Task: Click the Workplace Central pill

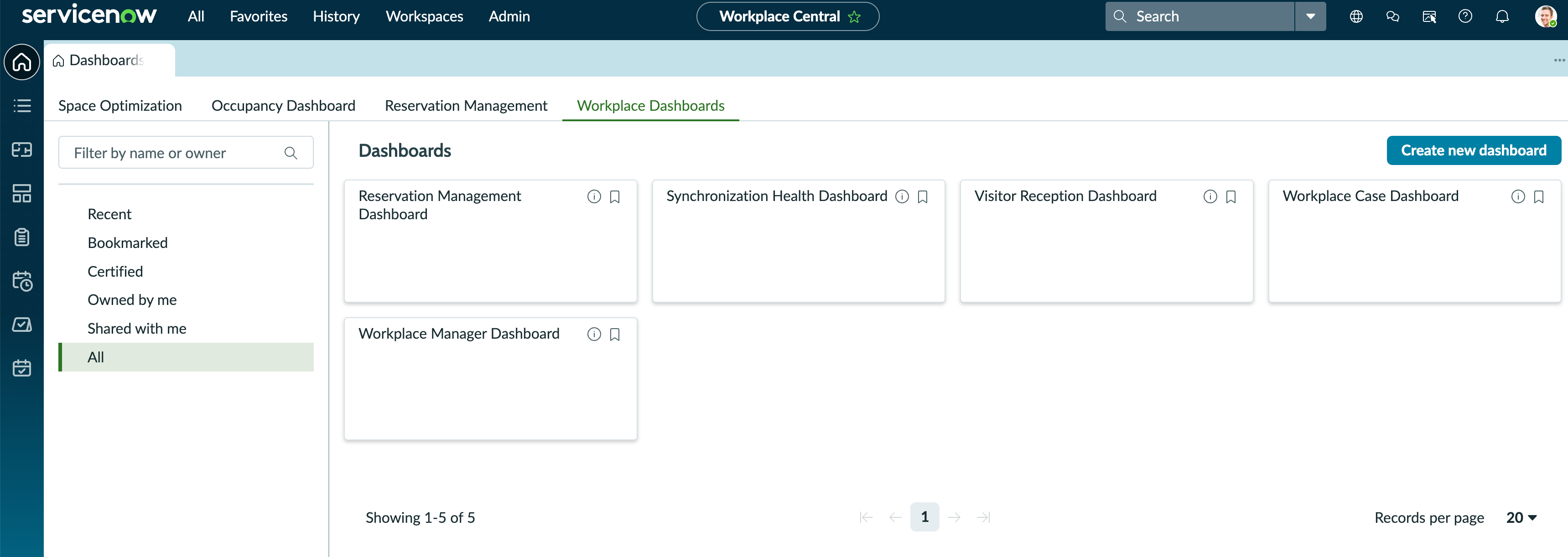Action: pos(788,16)
